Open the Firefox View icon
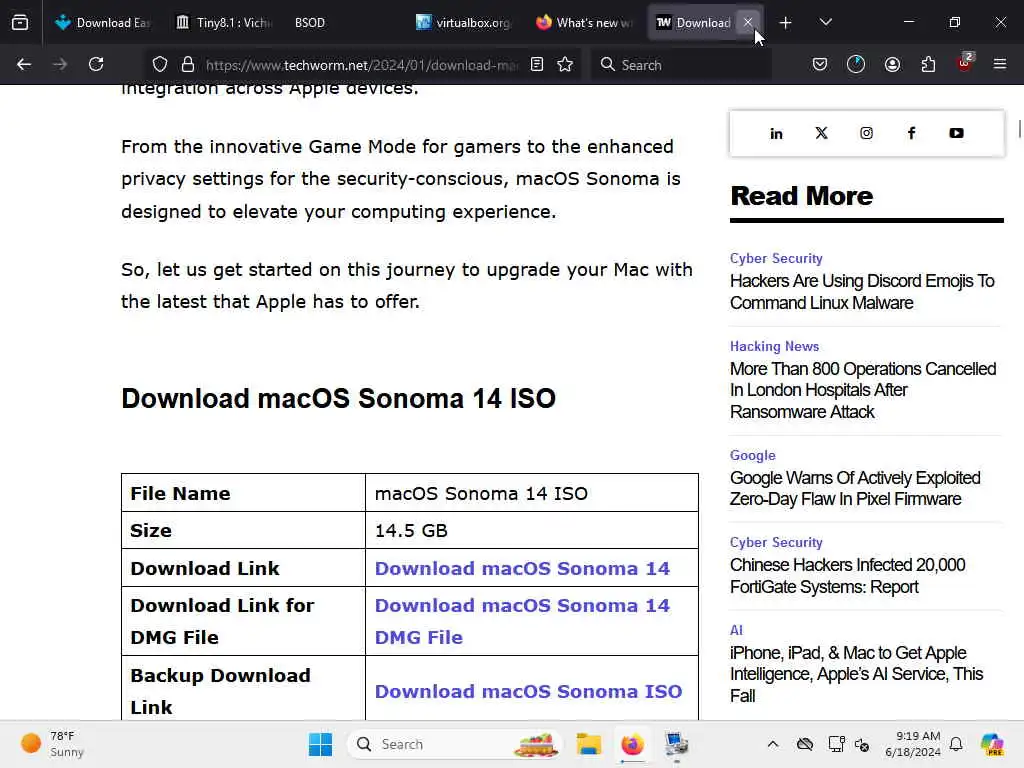Image resolution: width=1024 pixels, height=768 pixels. coord(20,23)
